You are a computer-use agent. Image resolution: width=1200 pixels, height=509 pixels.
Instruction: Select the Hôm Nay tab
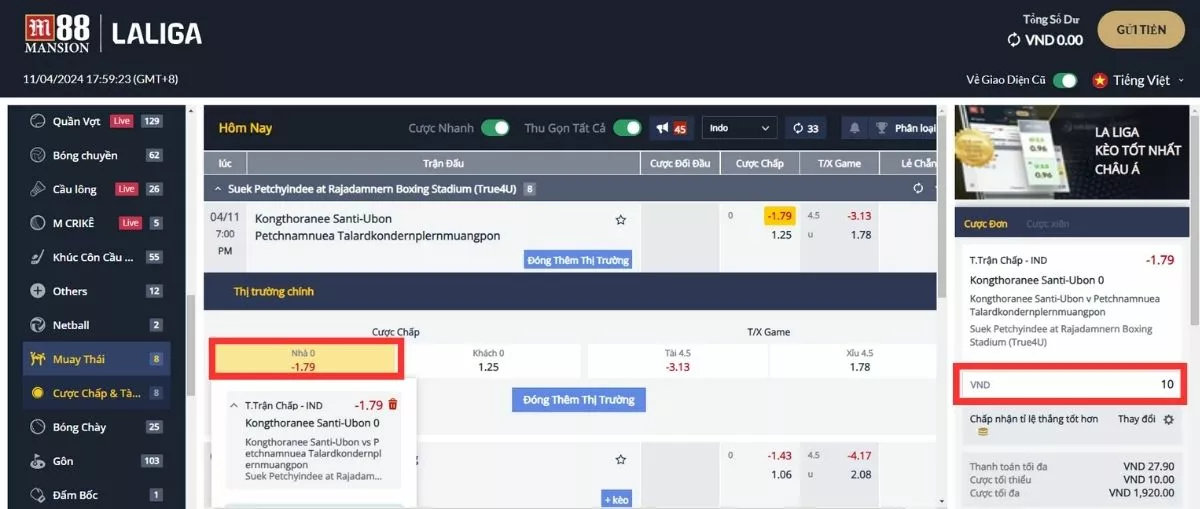(245, 128)
